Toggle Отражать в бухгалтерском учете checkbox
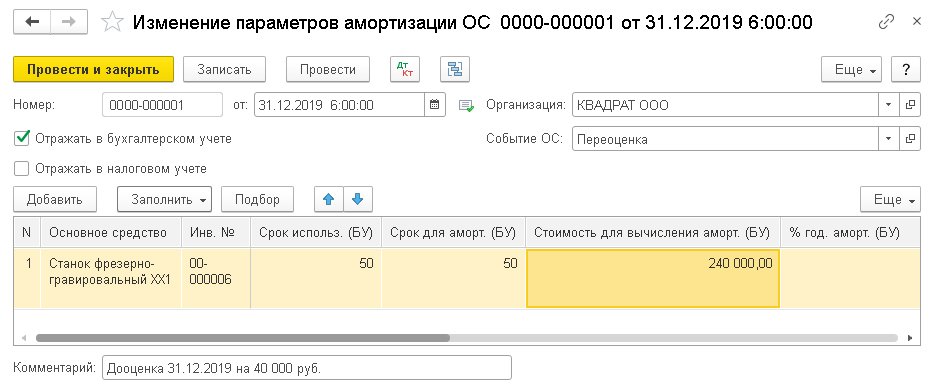The width and height of the screenshot is (935, 389). tap(21, 138)
